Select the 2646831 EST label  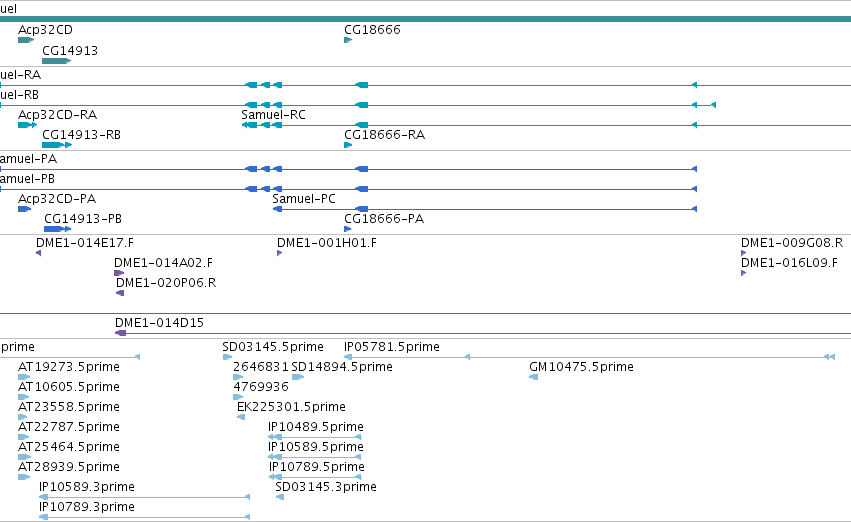[x=261, y=367]
